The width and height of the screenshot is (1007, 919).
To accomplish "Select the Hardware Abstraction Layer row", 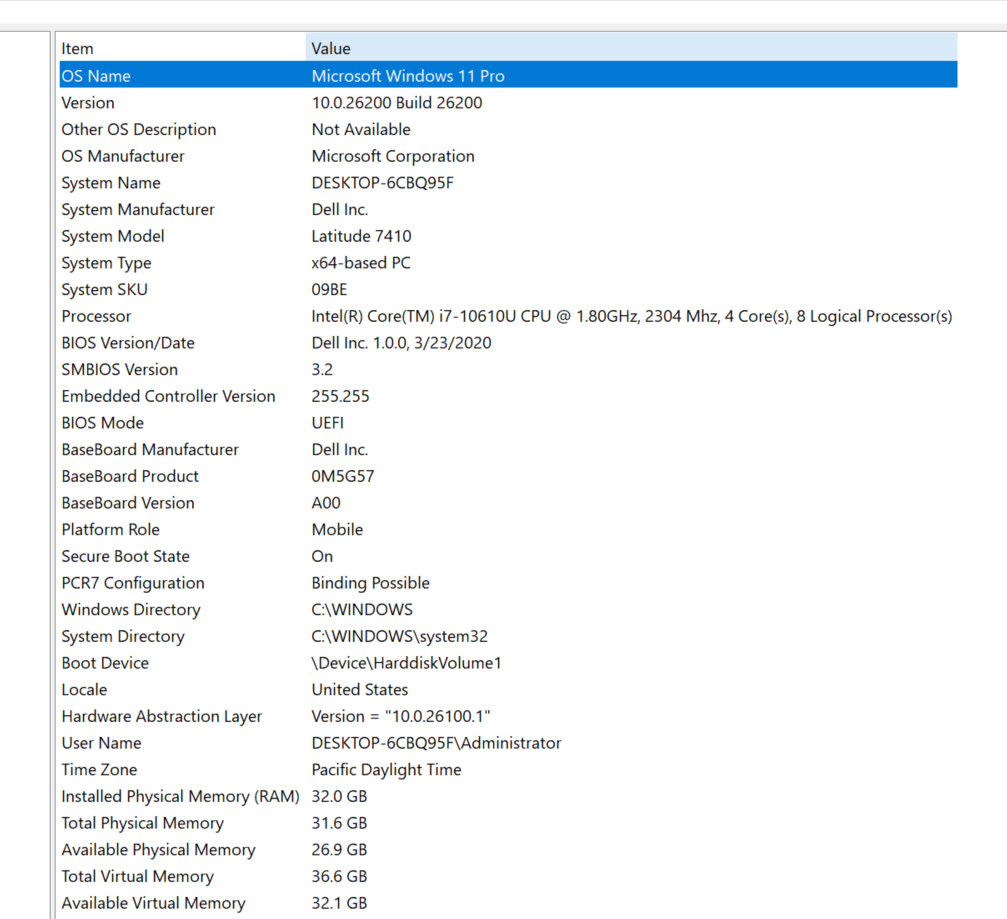I will click(x=508, y=716).
